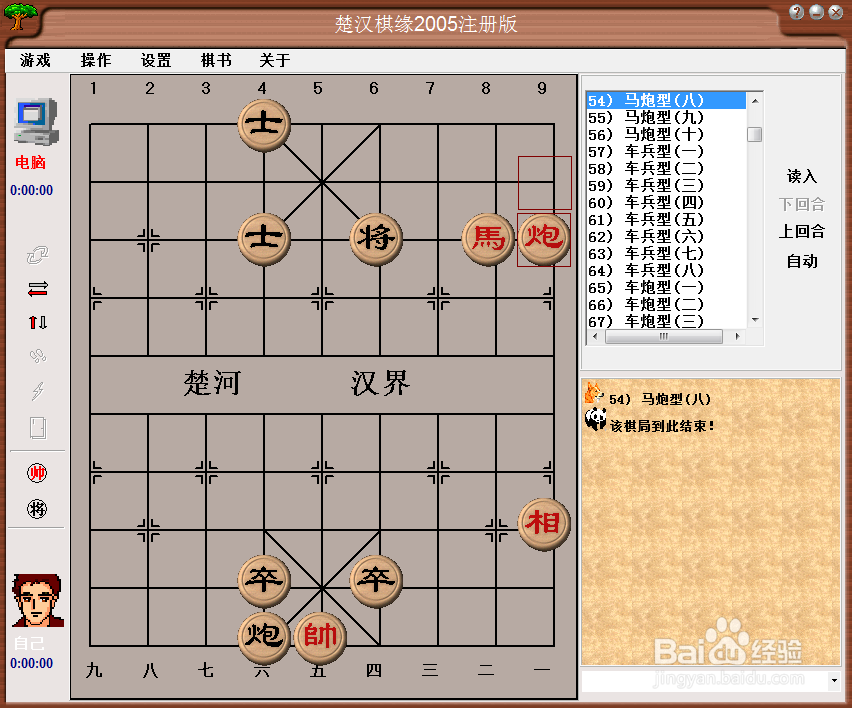
Task: Click the player avatar portrait
Action: tap(37, 600)
